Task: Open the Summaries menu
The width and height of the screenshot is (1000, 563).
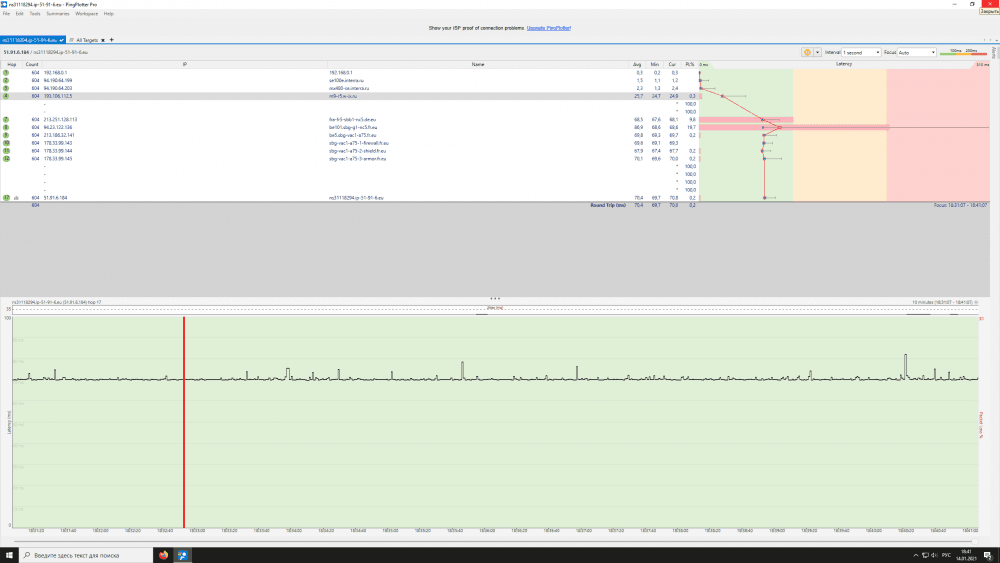Action: (58, 14)
